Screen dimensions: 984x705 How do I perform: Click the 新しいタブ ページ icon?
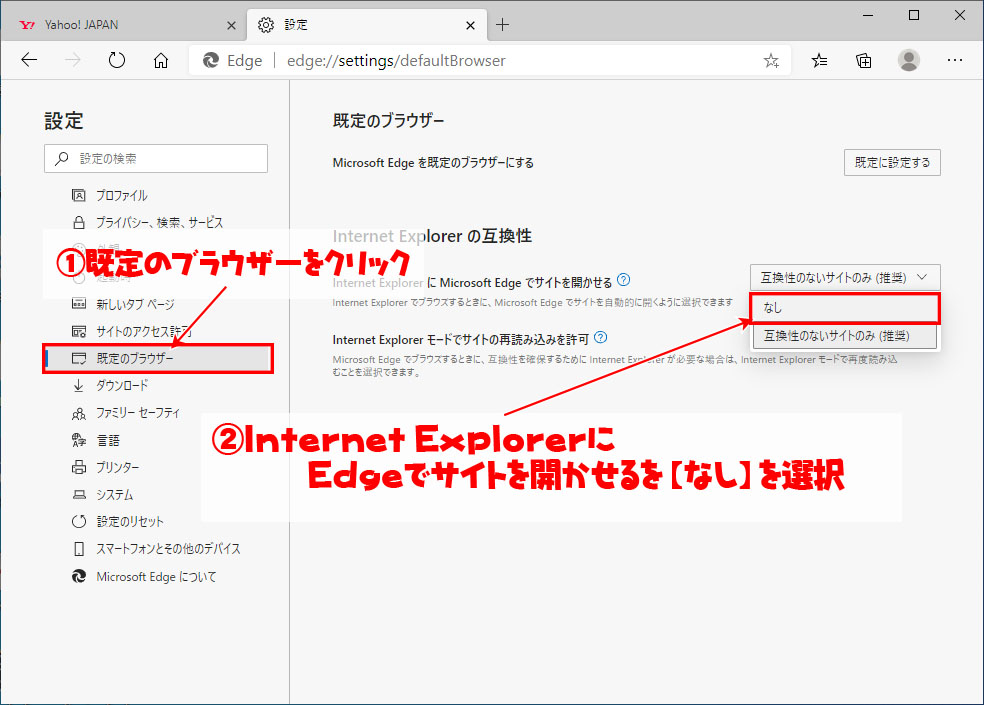(x=78, y=304)
